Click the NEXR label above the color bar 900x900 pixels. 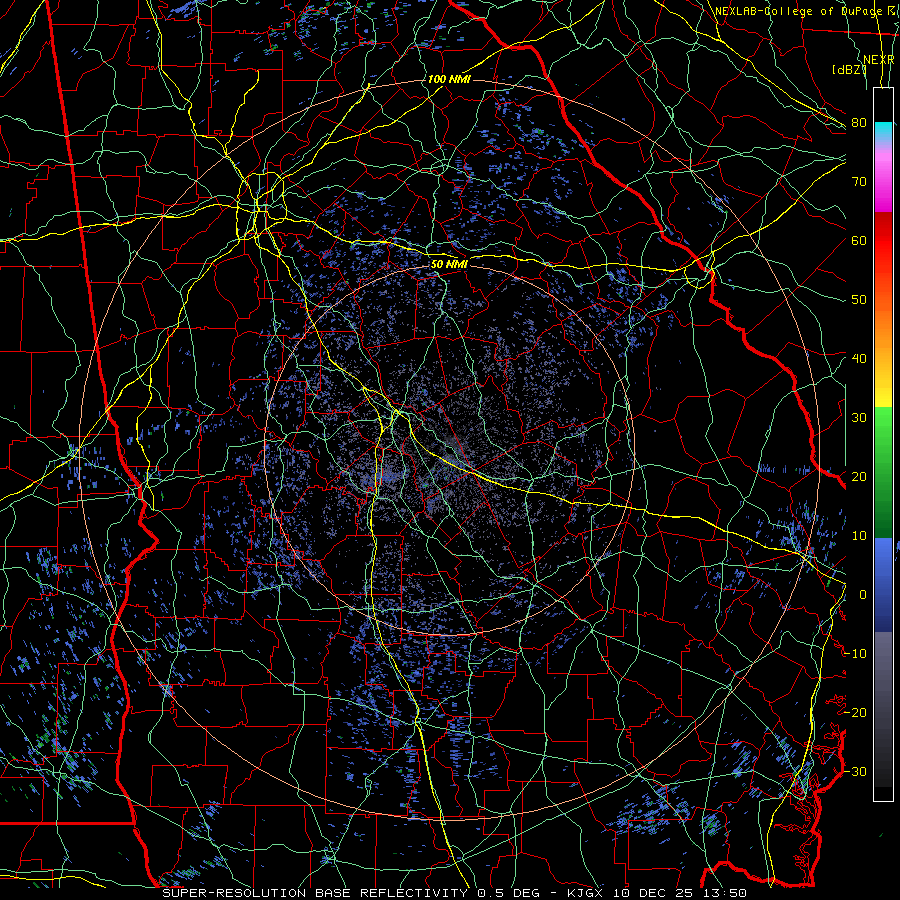point(879,60)
